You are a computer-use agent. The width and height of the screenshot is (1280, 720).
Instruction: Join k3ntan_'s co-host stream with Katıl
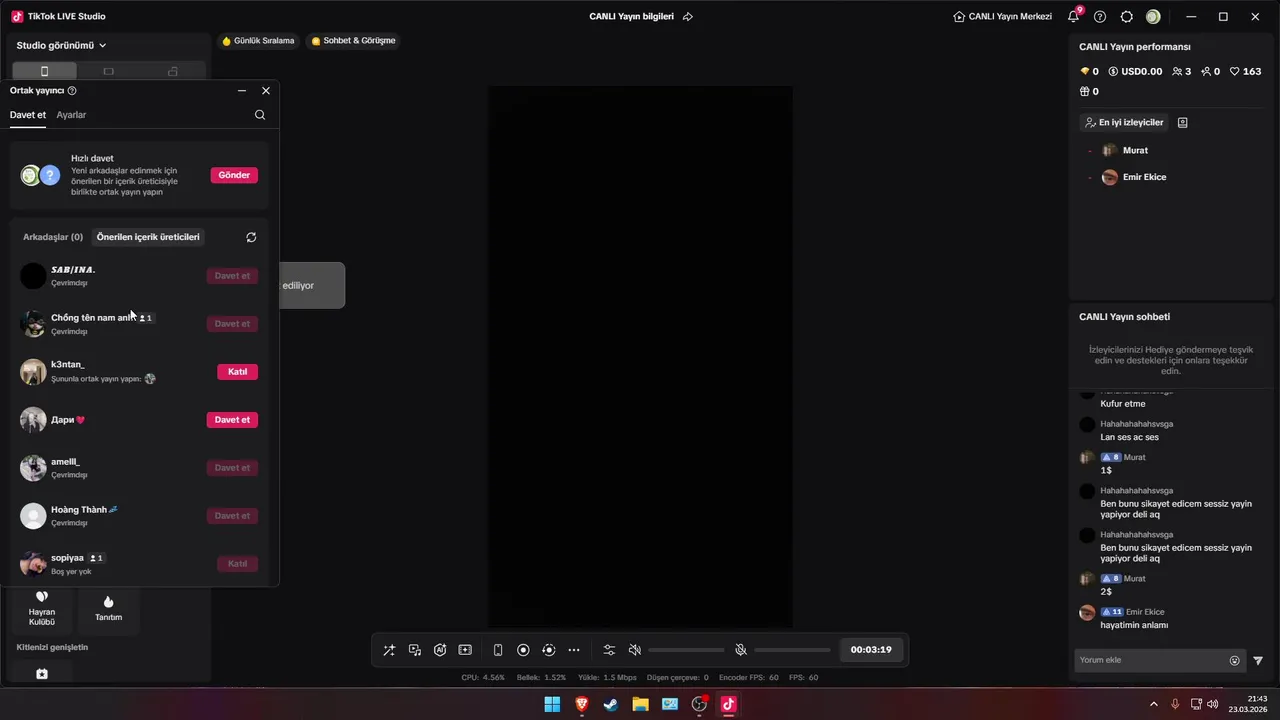click(238, 372)
